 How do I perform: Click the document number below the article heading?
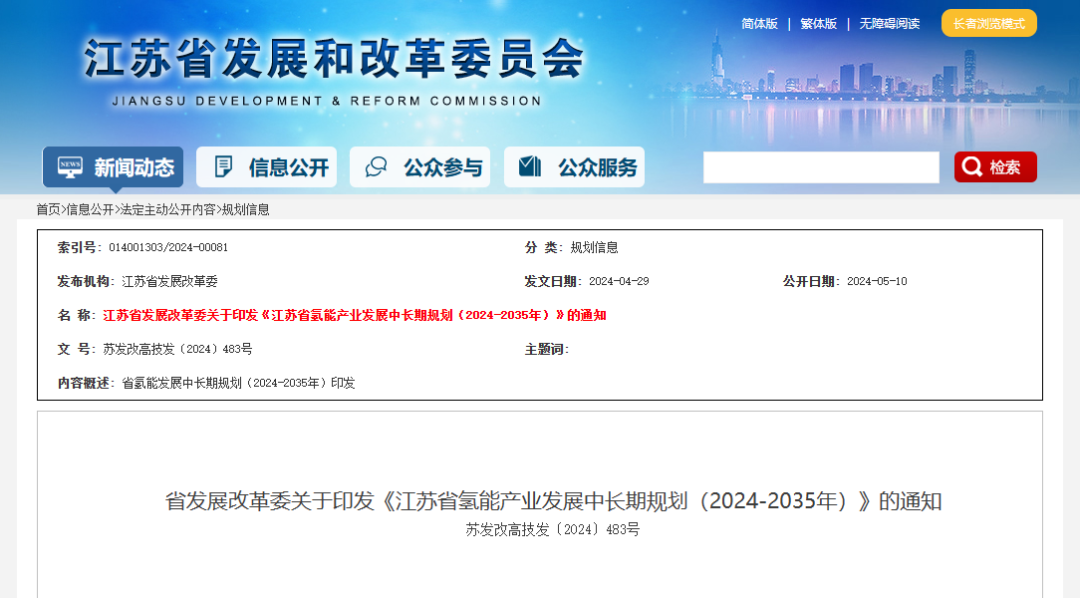click(x=552, y=530)
